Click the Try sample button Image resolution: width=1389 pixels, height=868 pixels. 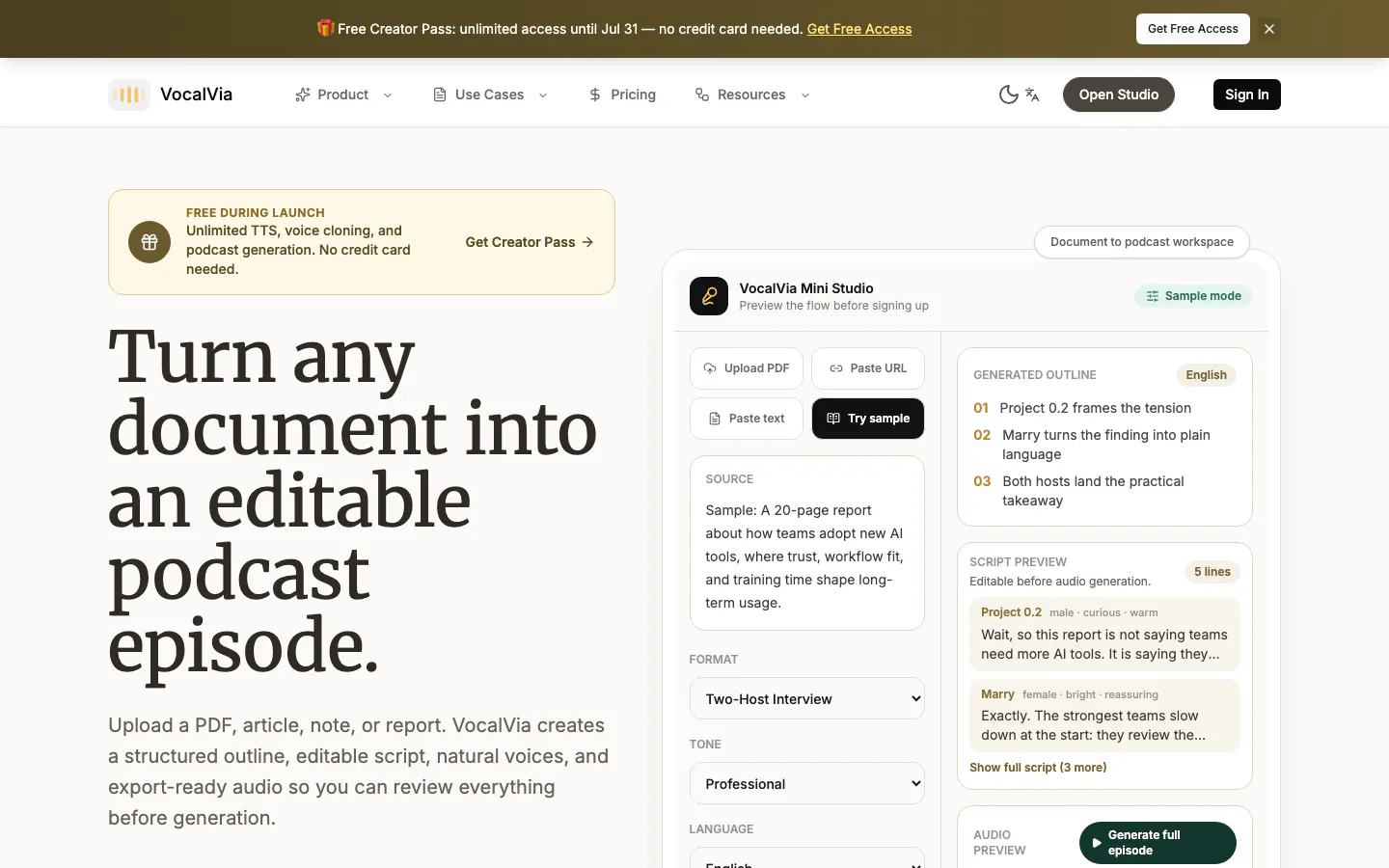pos(868,419)
